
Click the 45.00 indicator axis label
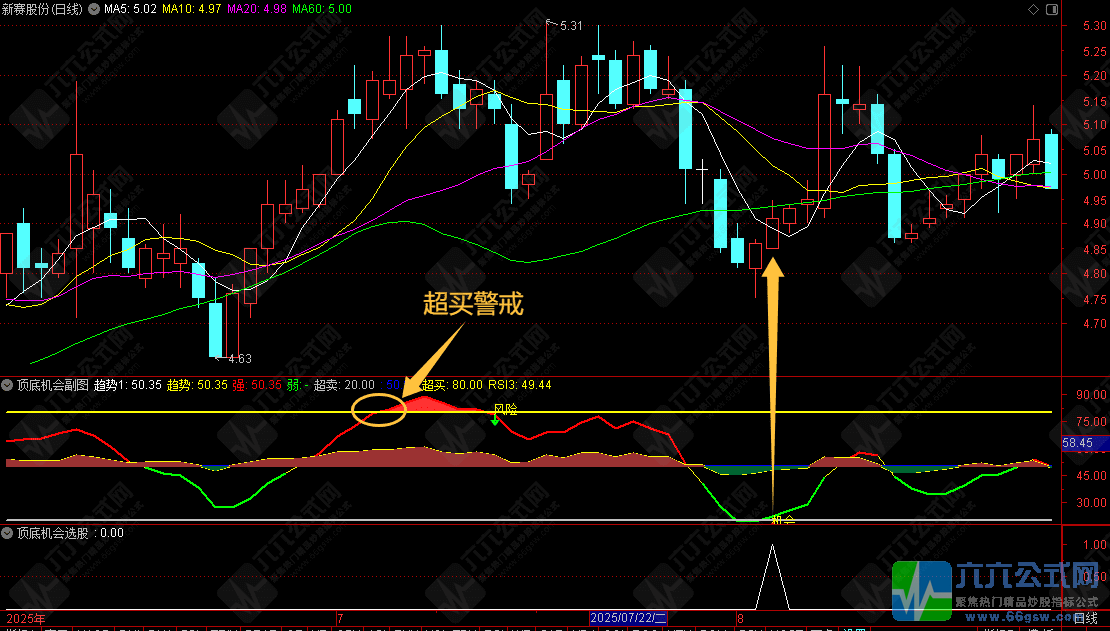click(1091, 476)
